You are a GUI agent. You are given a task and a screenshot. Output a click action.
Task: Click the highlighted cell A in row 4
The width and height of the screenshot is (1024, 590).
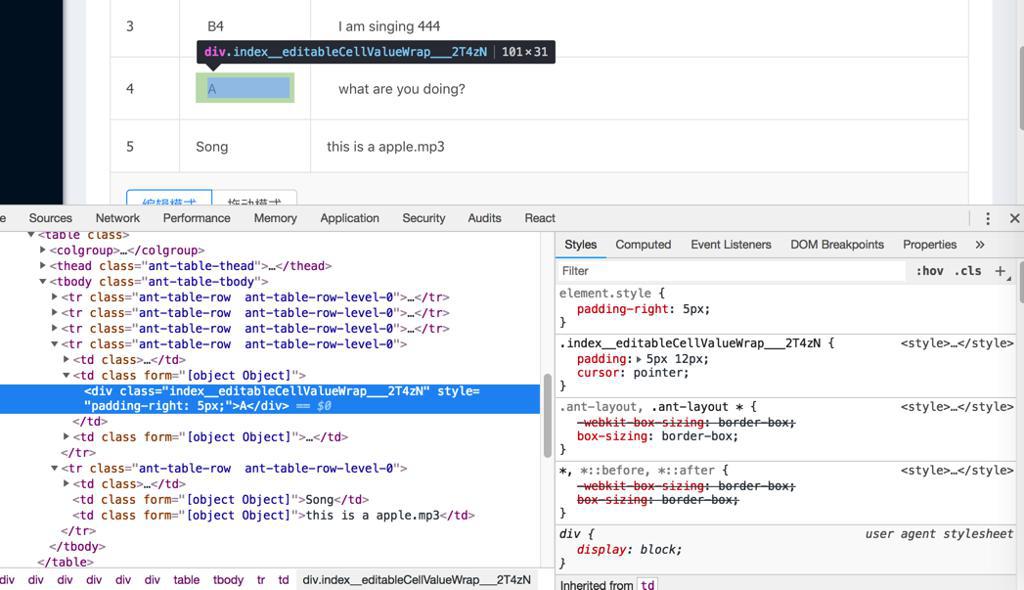(245, 88)
